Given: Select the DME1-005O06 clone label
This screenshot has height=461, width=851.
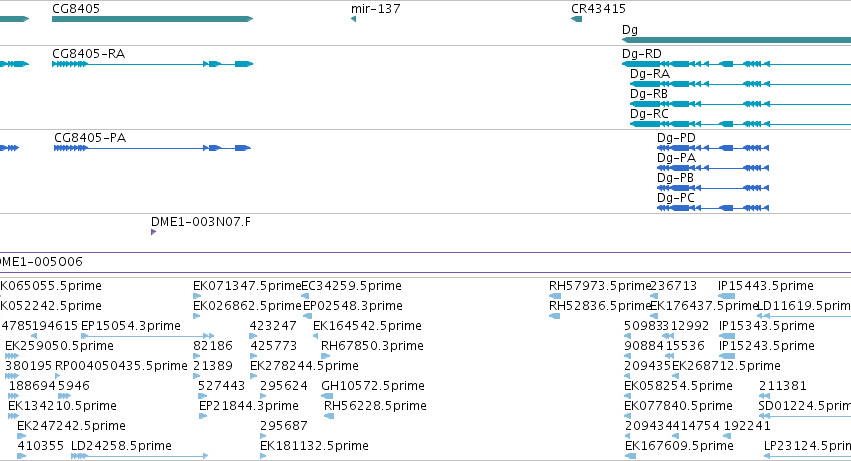Looking at the screenshot, I should point(41,262).
